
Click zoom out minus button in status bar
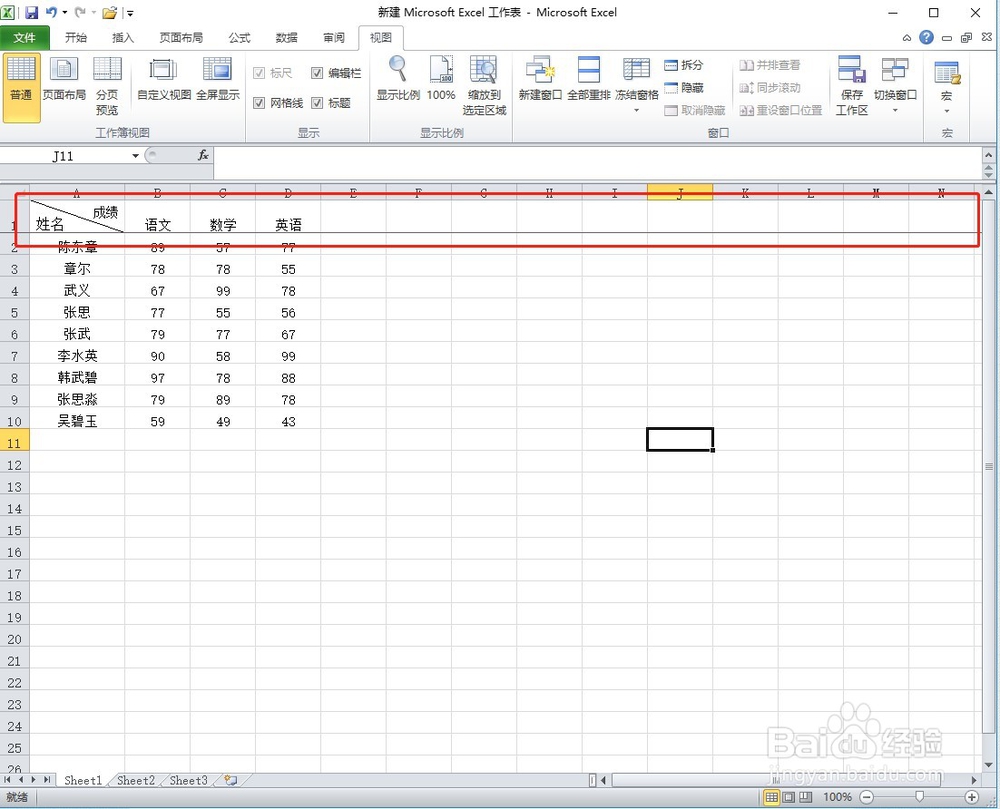[867, 797]
